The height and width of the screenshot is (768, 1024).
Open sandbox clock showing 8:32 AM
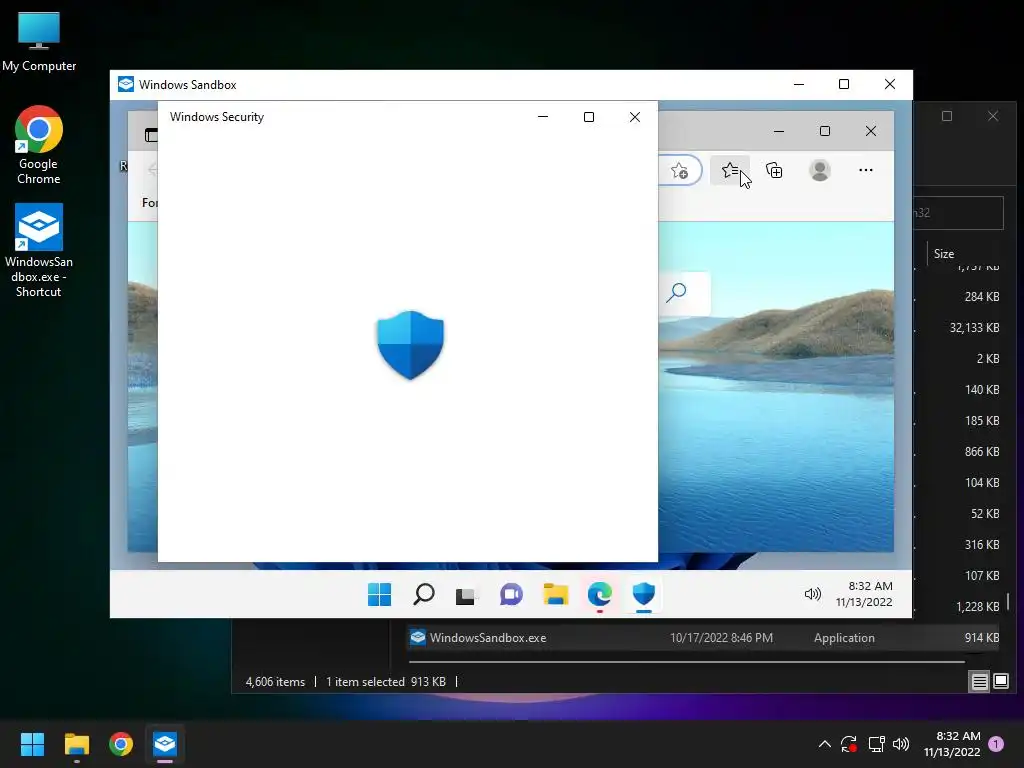[865, 594]
